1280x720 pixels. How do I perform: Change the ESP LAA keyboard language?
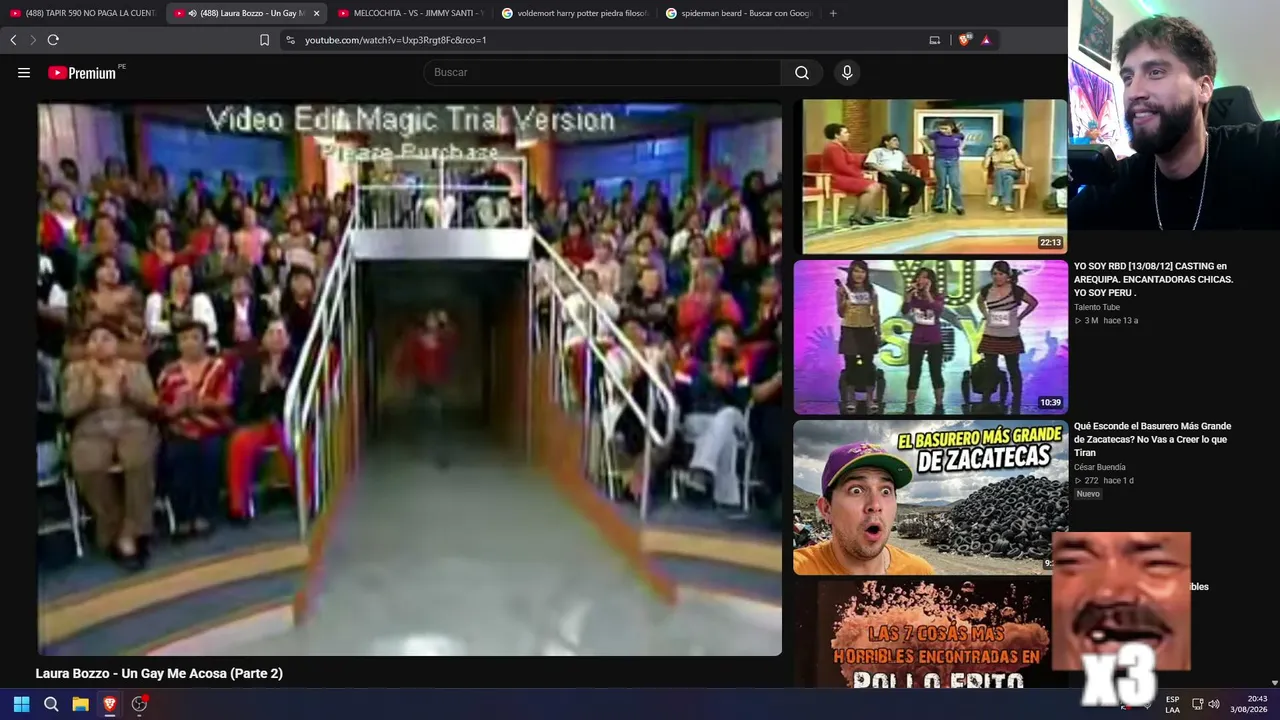(1172, 704)
